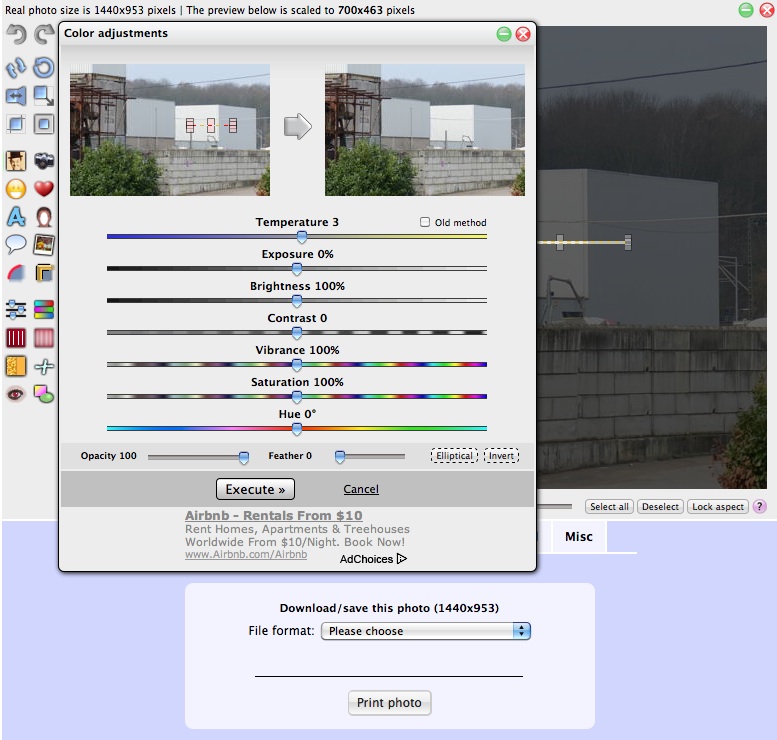Open color adjustments sliders tool
Screen dimensions: 777x740
click(x=16, y=310)
